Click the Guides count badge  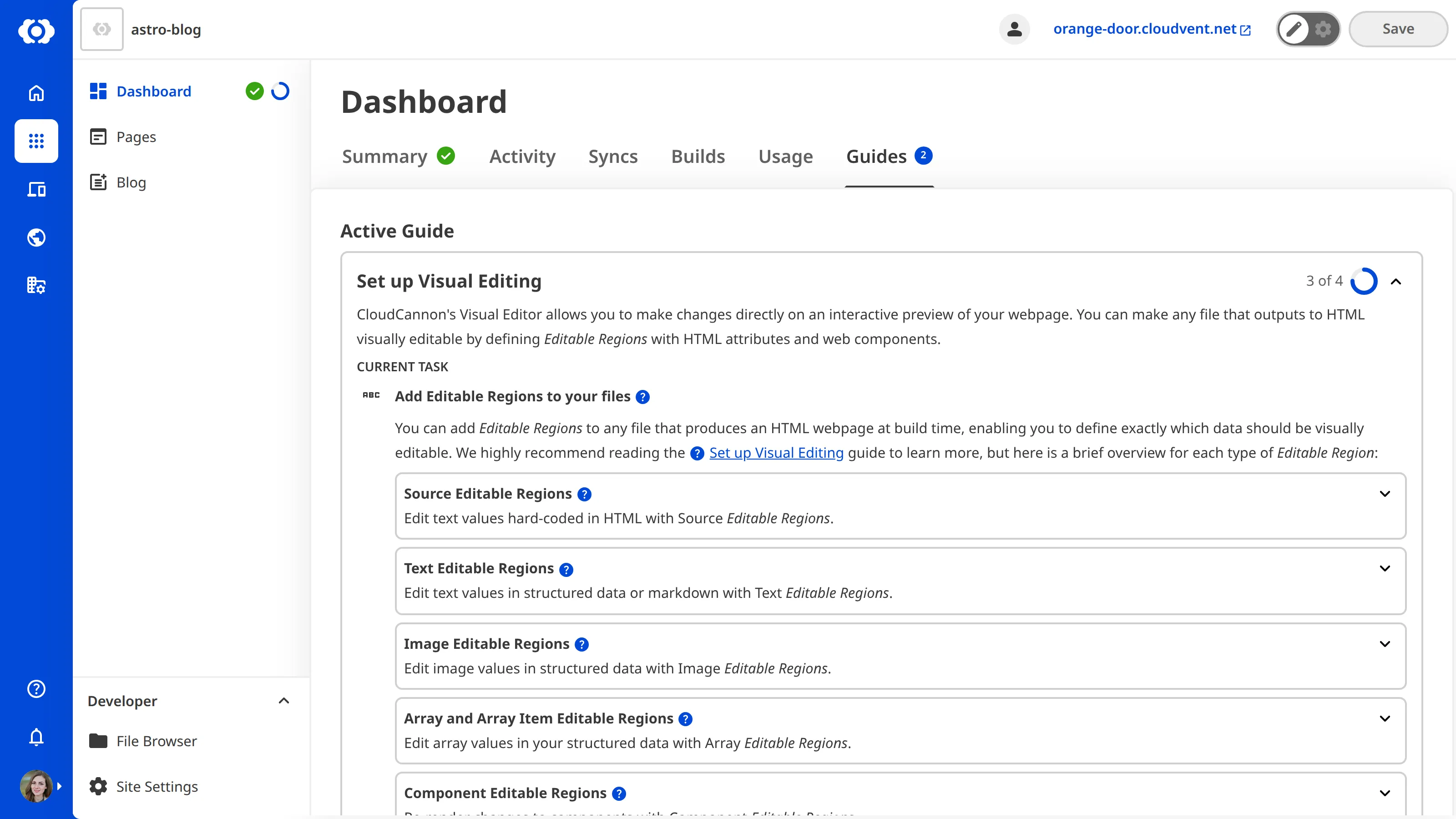pyautogui.click(x=923, y=155)
